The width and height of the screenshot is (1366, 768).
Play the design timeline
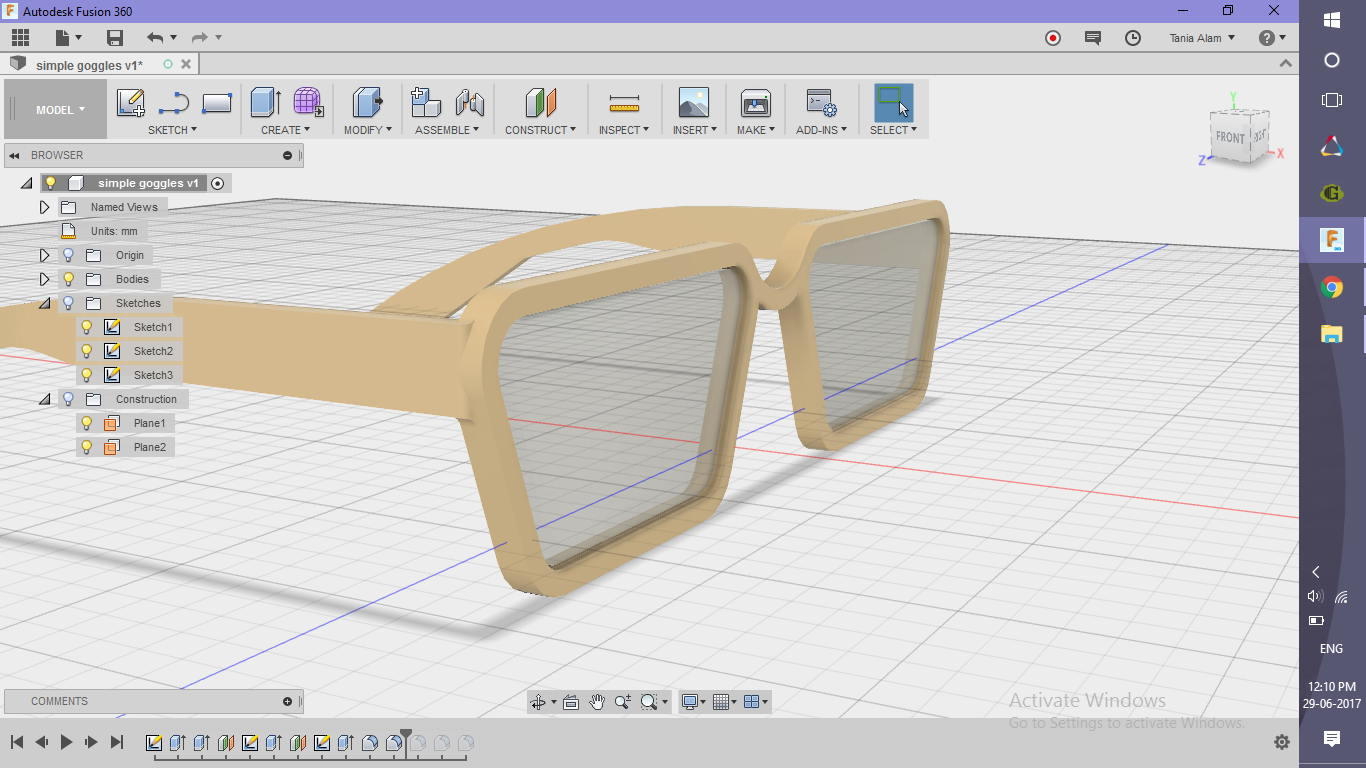tap(66, 742)
